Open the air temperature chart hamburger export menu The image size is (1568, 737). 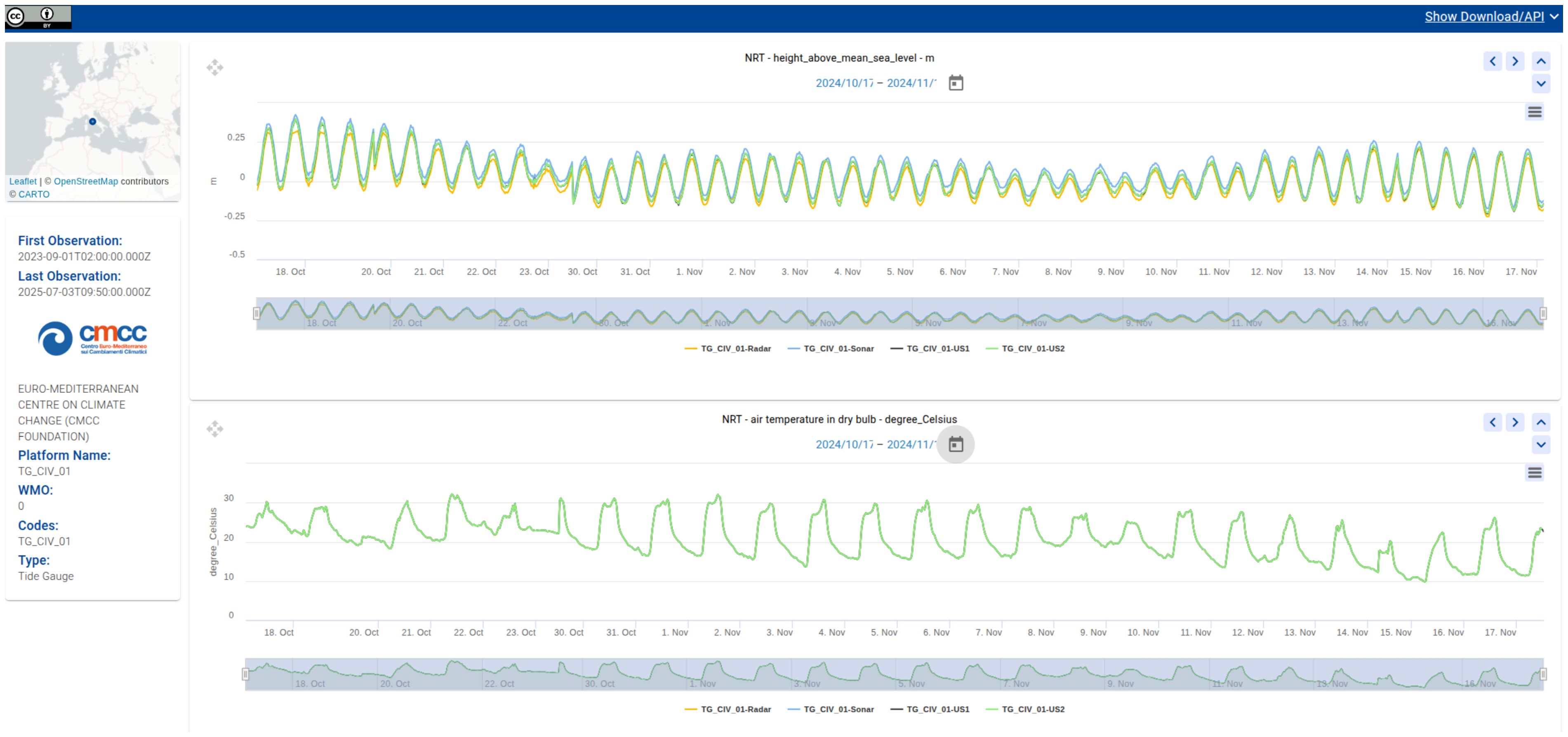tap(1535, 472)
